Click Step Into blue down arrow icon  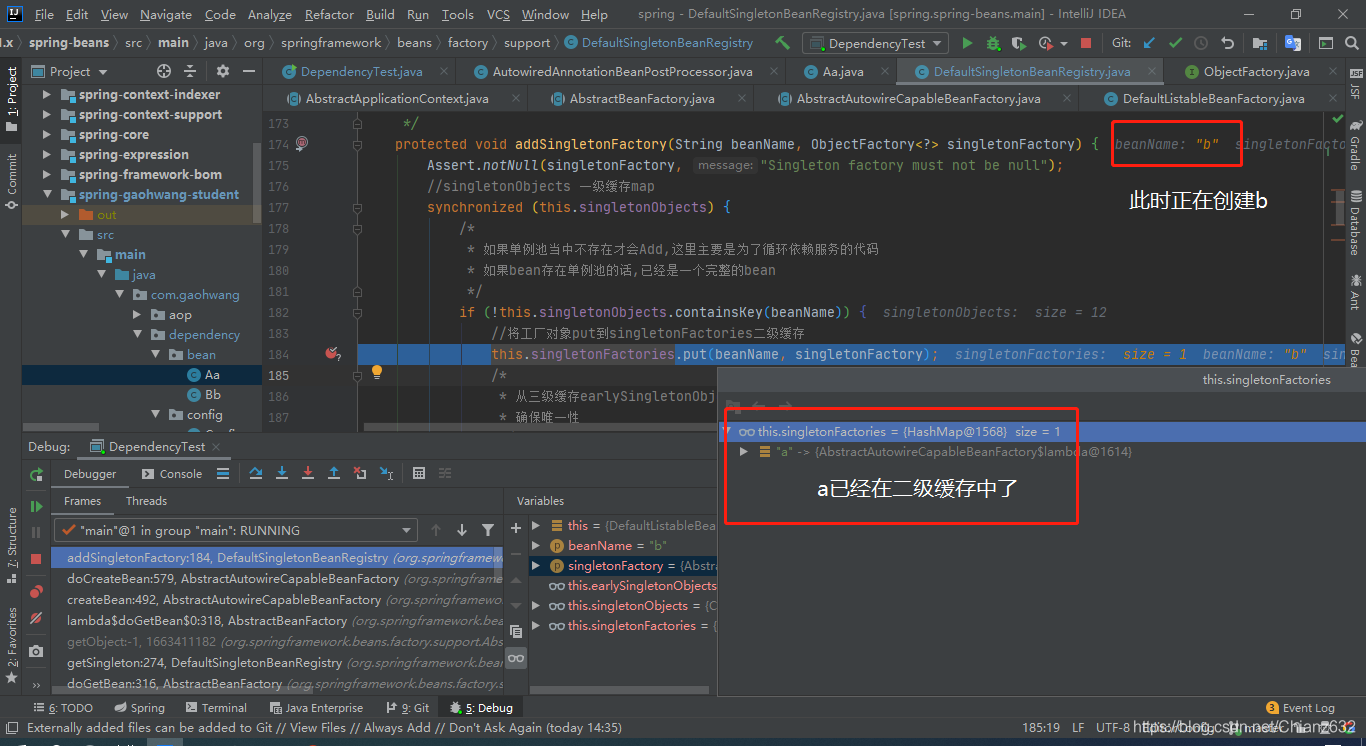[x=282, y=473]
